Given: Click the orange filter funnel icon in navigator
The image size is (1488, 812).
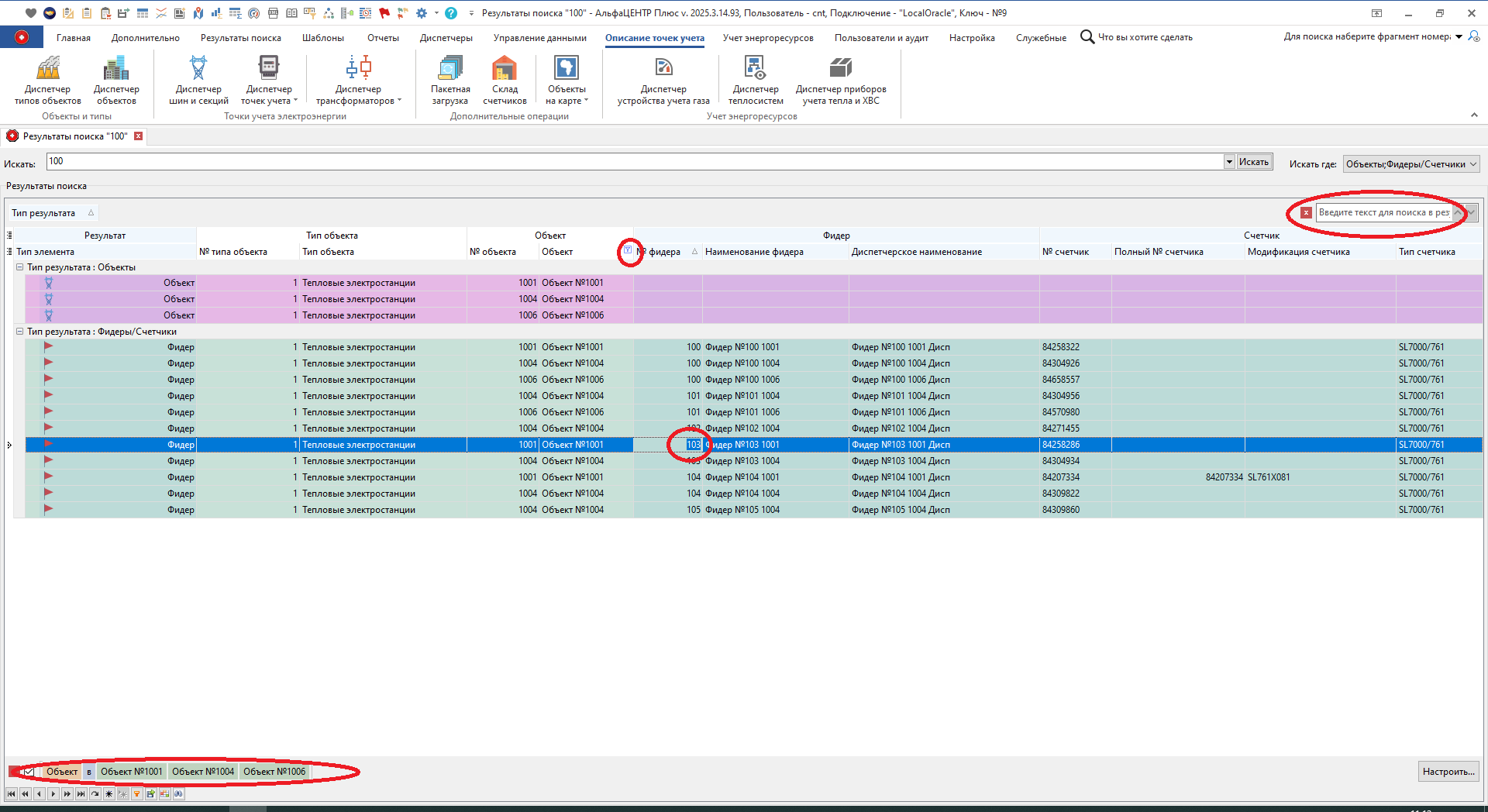Looking at the screenshot, I should point(137,794).
